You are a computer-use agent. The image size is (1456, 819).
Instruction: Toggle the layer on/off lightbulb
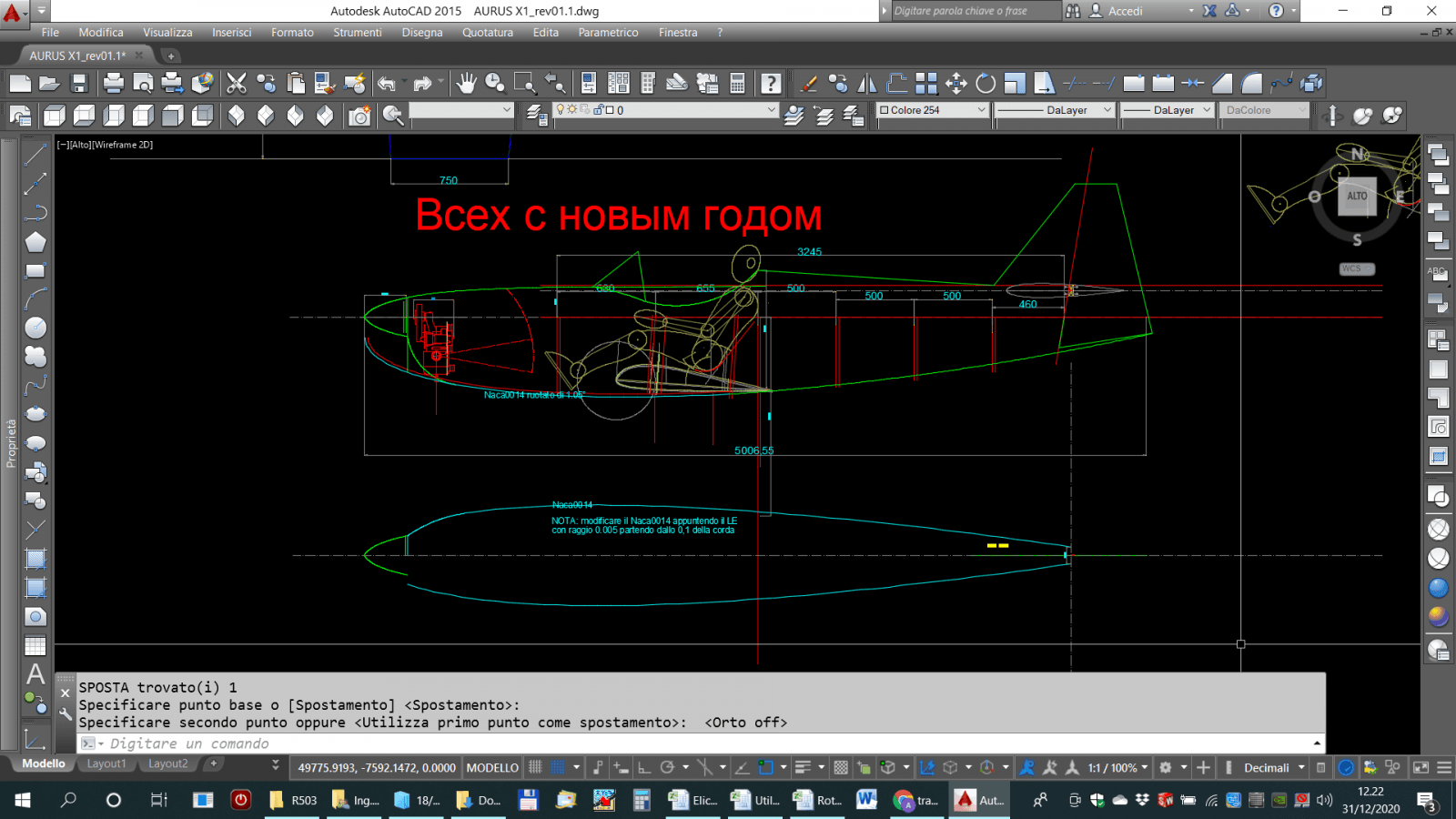(559, 110)
